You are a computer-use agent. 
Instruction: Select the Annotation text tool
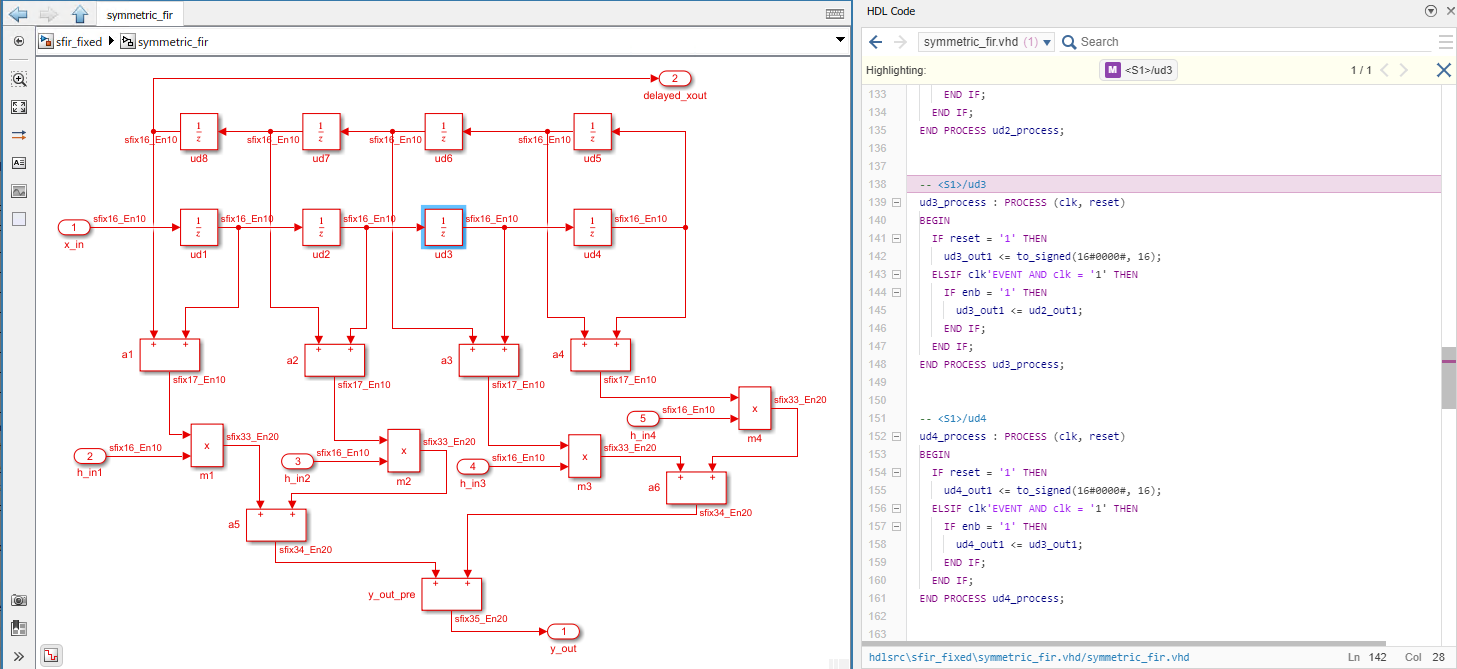(19, 163)
